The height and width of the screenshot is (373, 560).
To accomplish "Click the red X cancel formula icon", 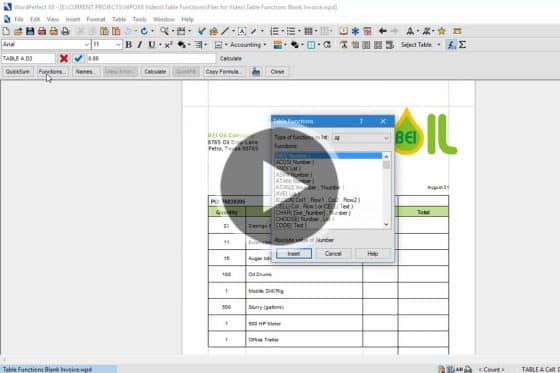I will pos(64,58).
